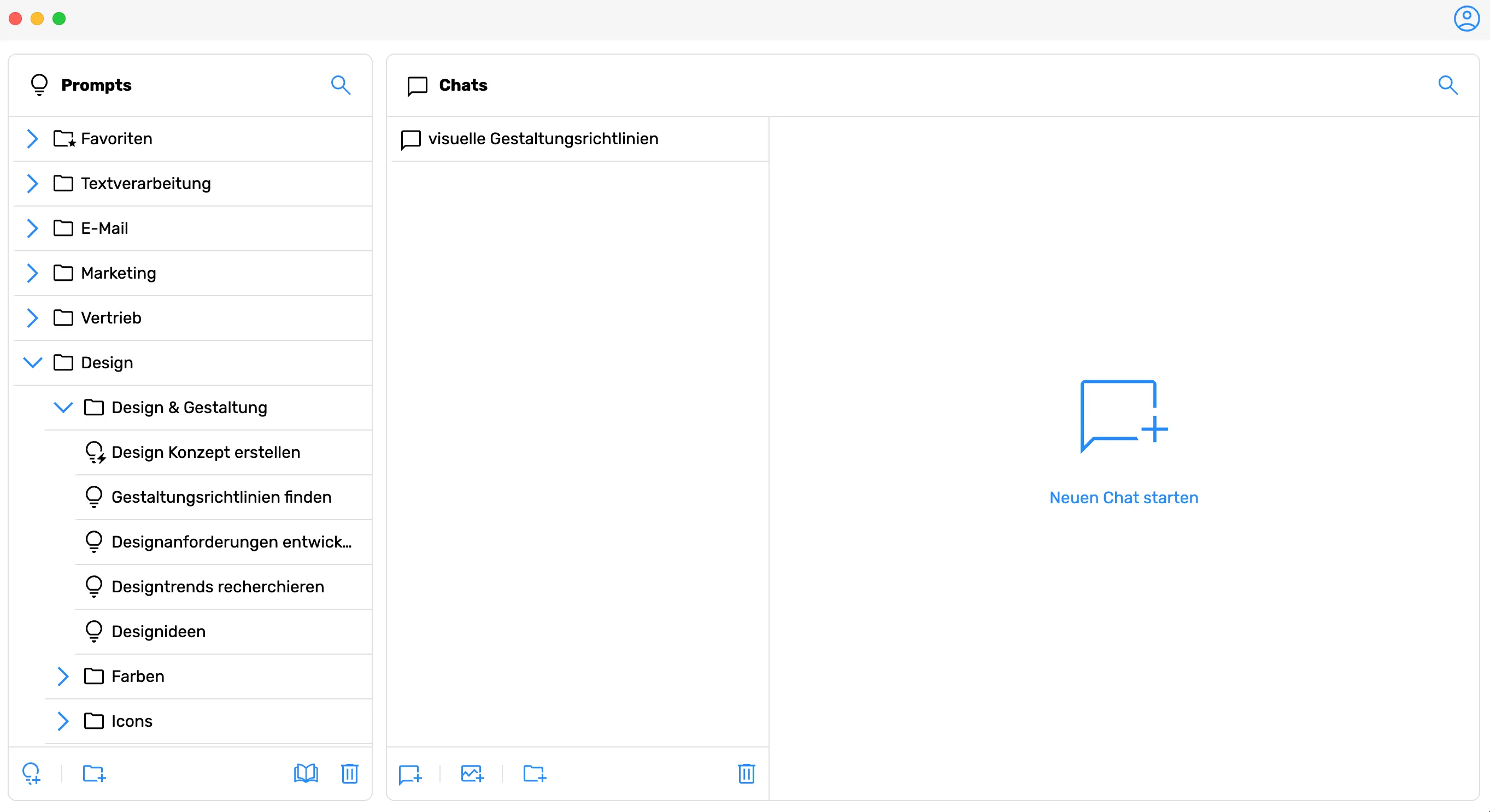This screenshot has height=812, width=1490.
Task: Expand the Favoriten folder
Action: (32, 139)
